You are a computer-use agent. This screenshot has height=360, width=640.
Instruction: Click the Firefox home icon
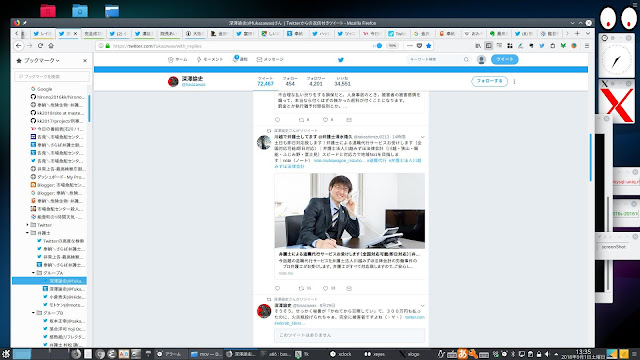pos(51,46)
